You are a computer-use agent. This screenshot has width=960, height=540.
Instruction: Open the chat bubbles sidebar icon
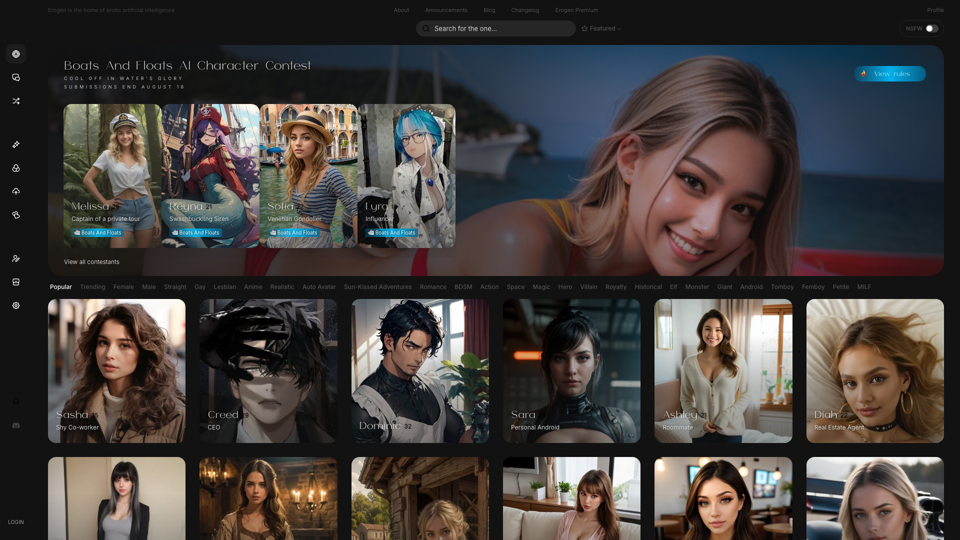pos(16,77)
